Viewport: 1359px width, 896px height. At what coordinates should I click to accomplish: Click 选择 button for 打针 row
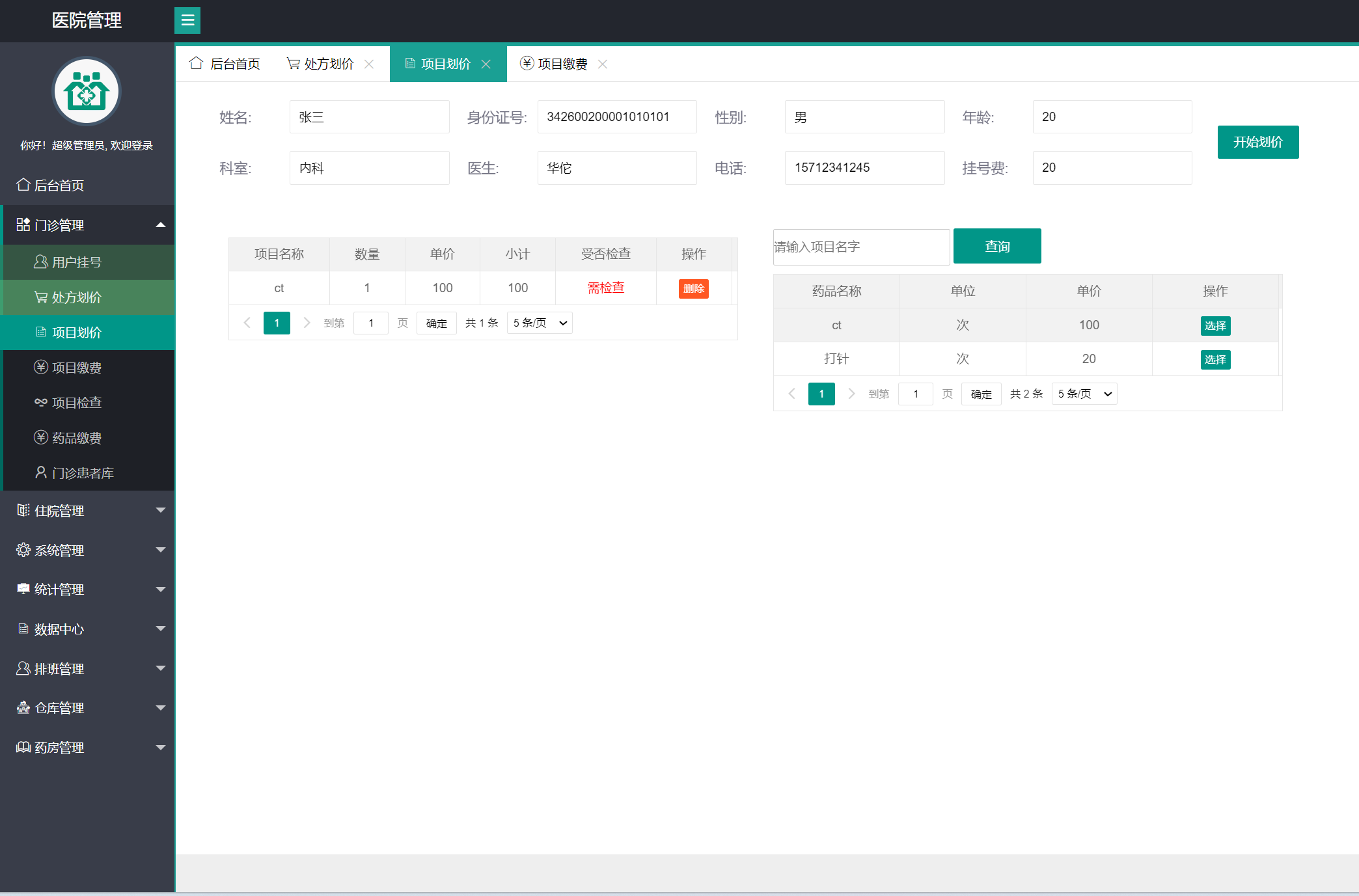[x=1215, y=360]
